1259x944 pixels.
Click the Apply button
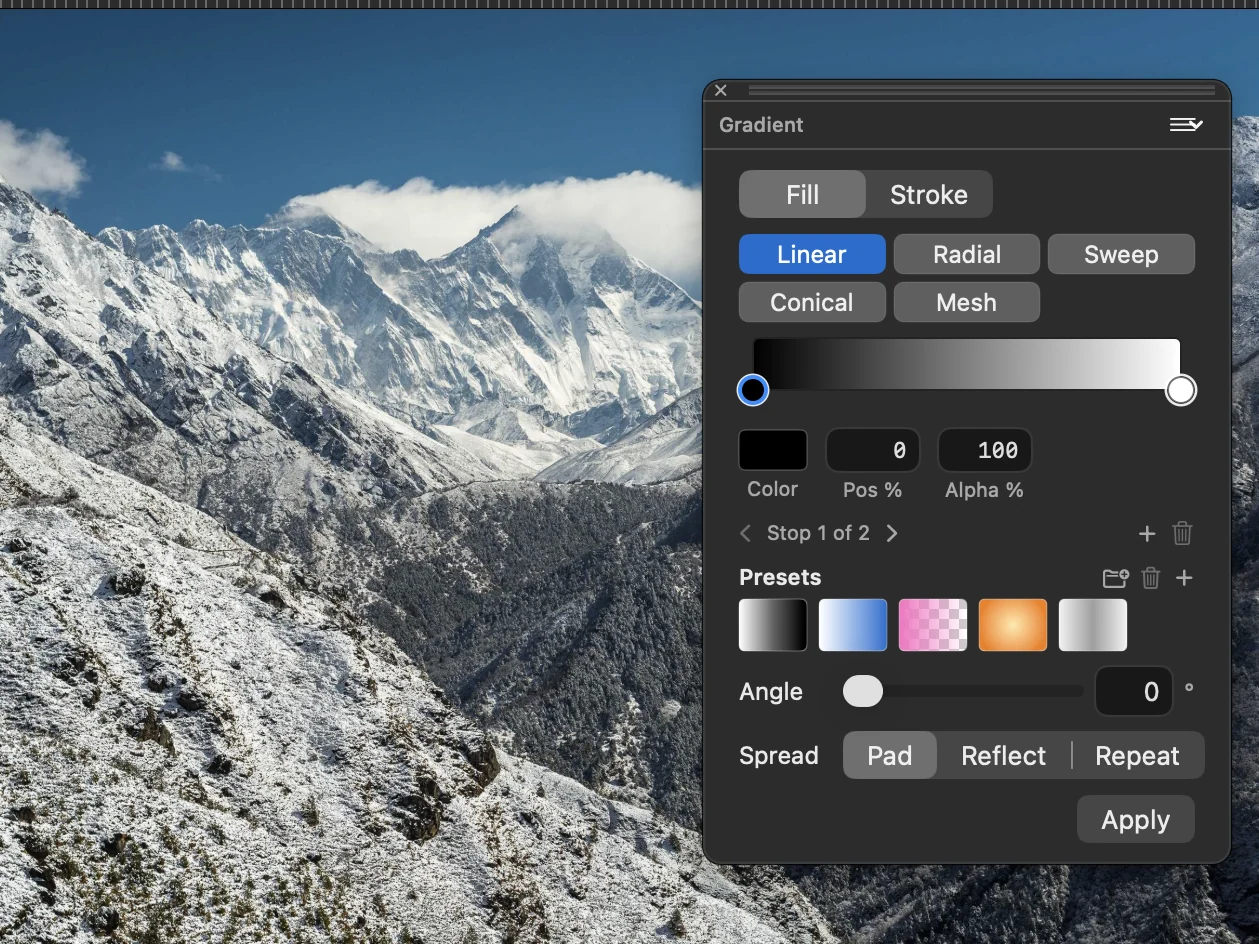point(1136,820)
